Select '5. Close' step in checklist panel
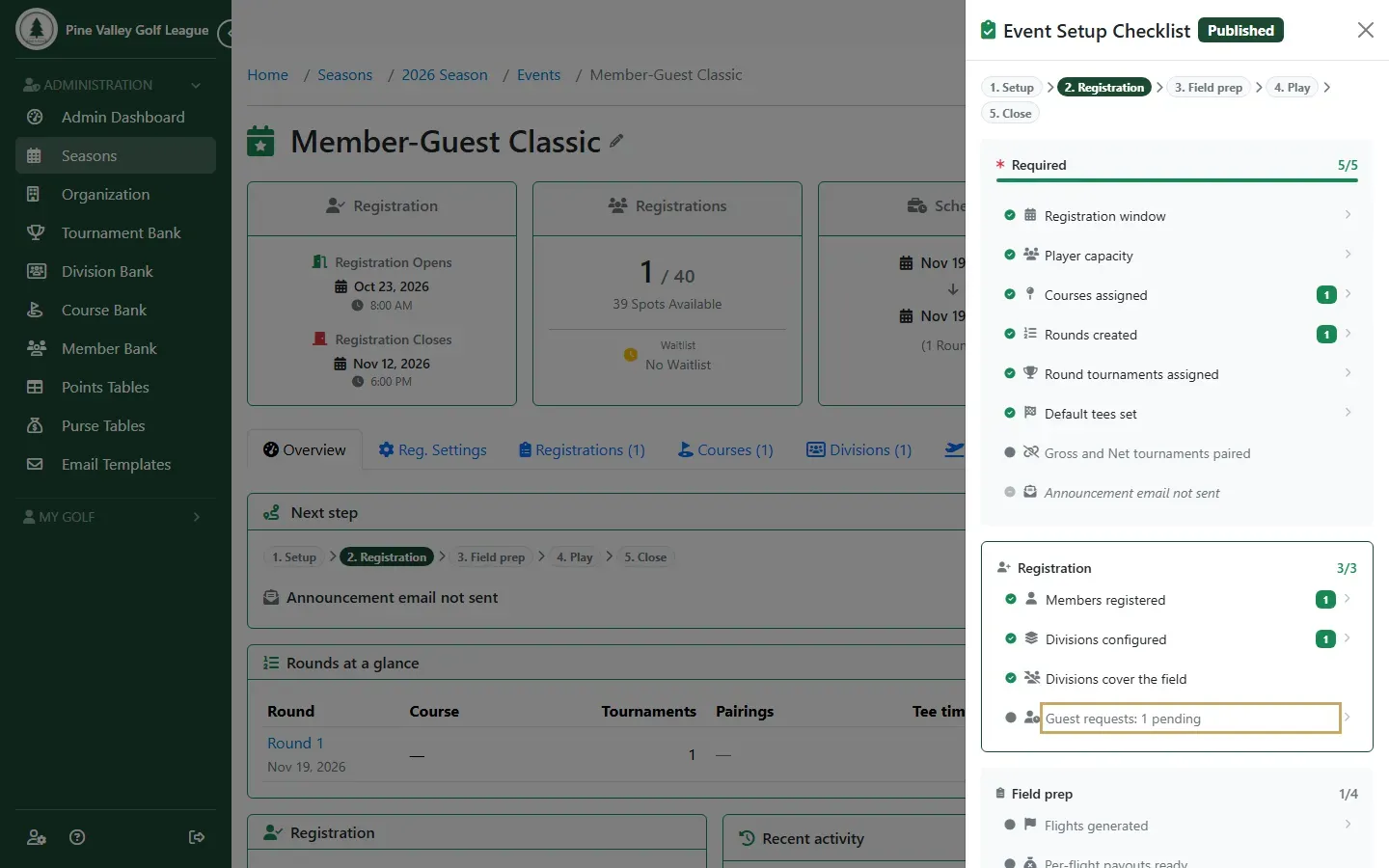Screen dimensions: 1389x868 coord(1010,114)
